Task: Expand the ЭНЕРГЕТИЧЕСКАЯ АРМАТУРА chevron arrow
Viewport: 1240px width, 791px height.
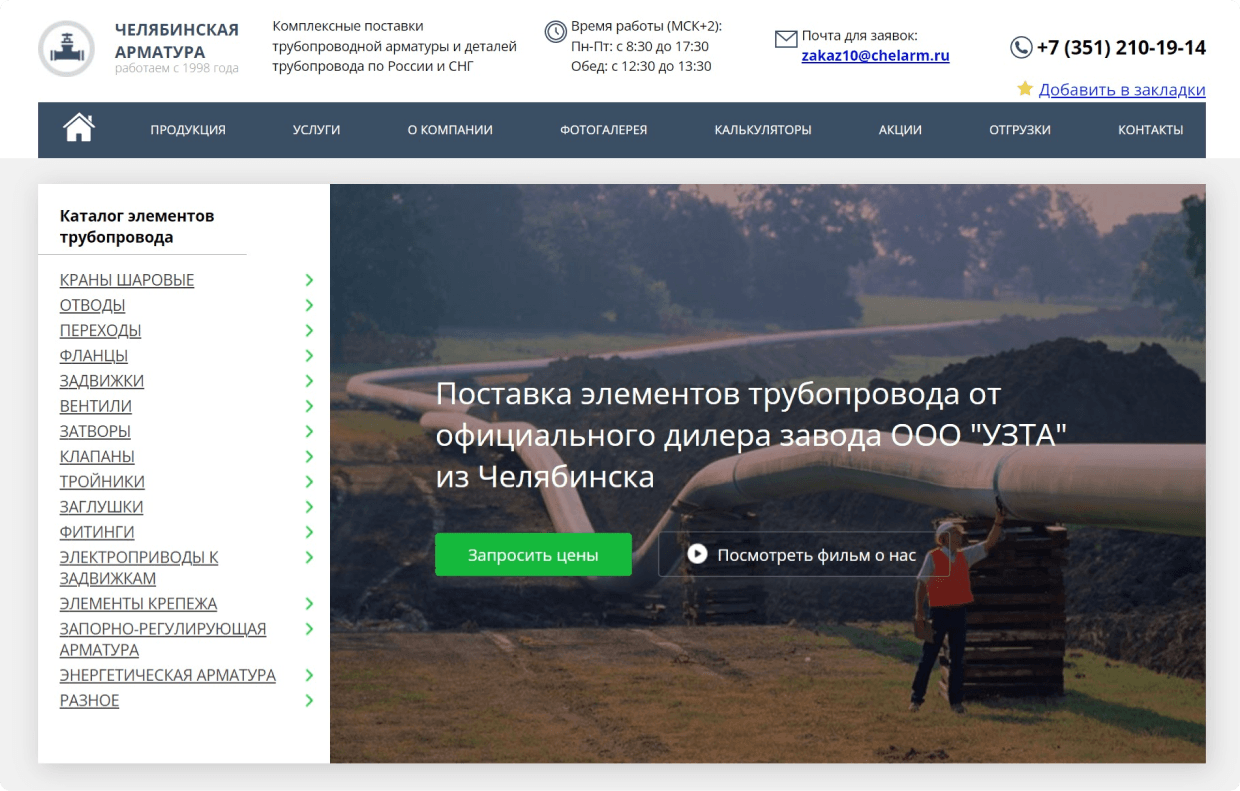Action: pyautogui.click(x=309, y=675)
